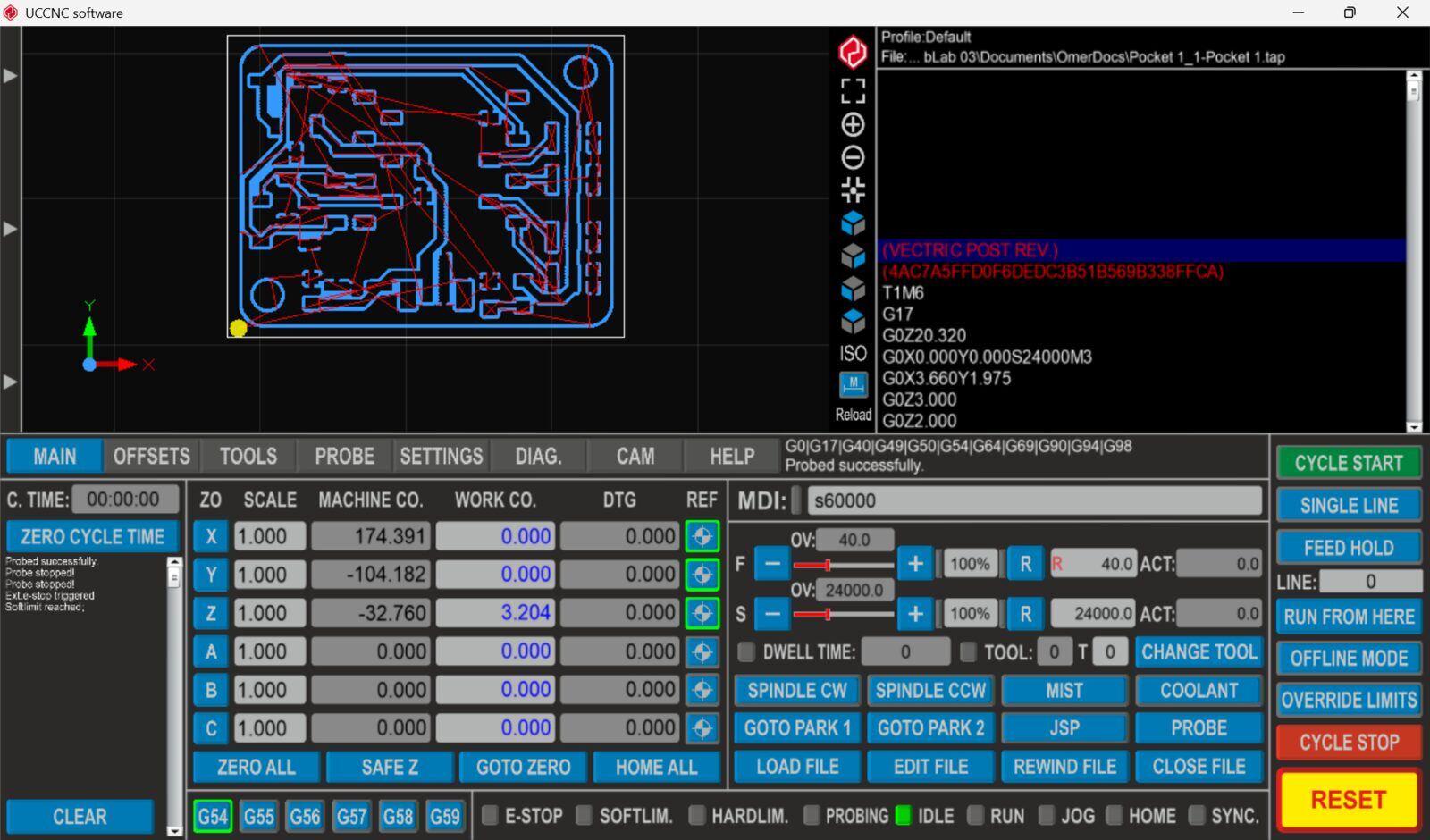Click the red UCCNC logo beside the profile info
Image resolution: width=1430 pixels, height=840 pixels.
853,52
